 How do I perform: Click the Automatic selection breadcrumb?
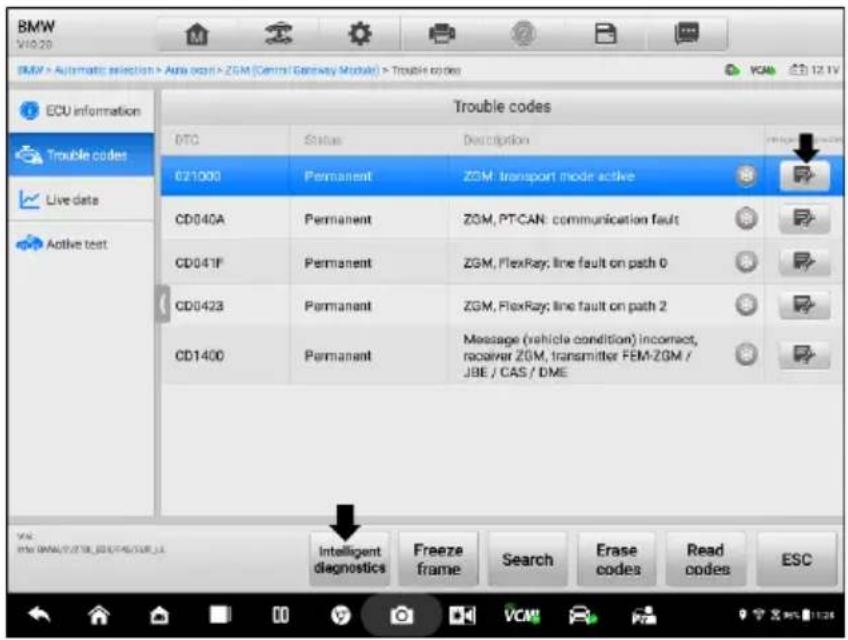point(104,70)
